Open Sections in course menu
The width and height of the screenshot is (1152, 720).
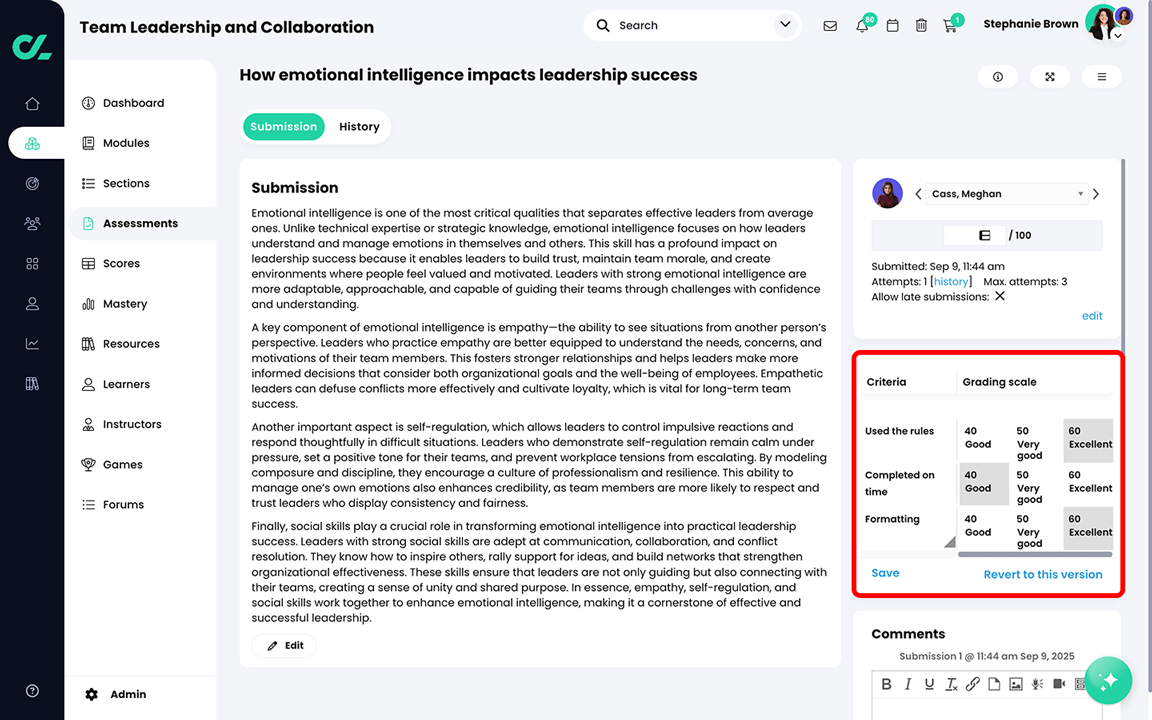coord(126,184)
